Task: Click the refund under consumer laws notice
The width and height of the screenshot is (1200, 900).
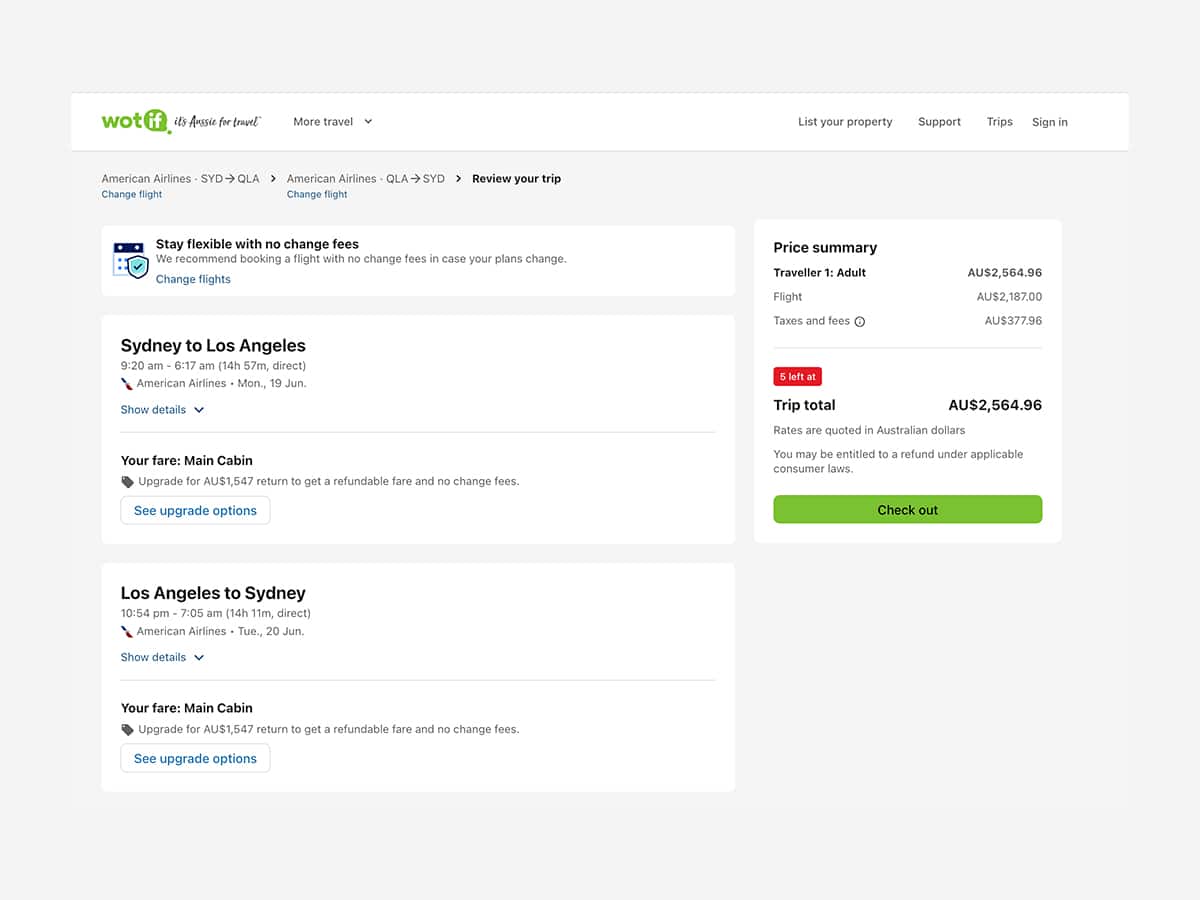Action: (x=899, y=461)
